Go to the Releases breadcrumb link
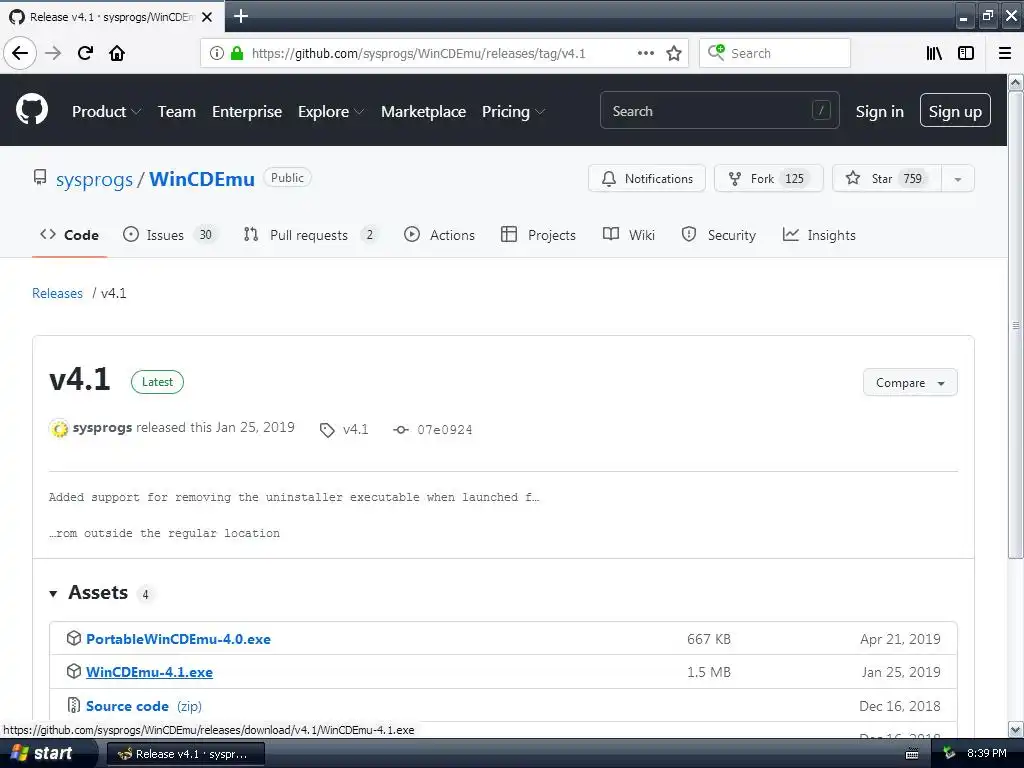Screen dimensions: 1024x768 tap(57, 293)
